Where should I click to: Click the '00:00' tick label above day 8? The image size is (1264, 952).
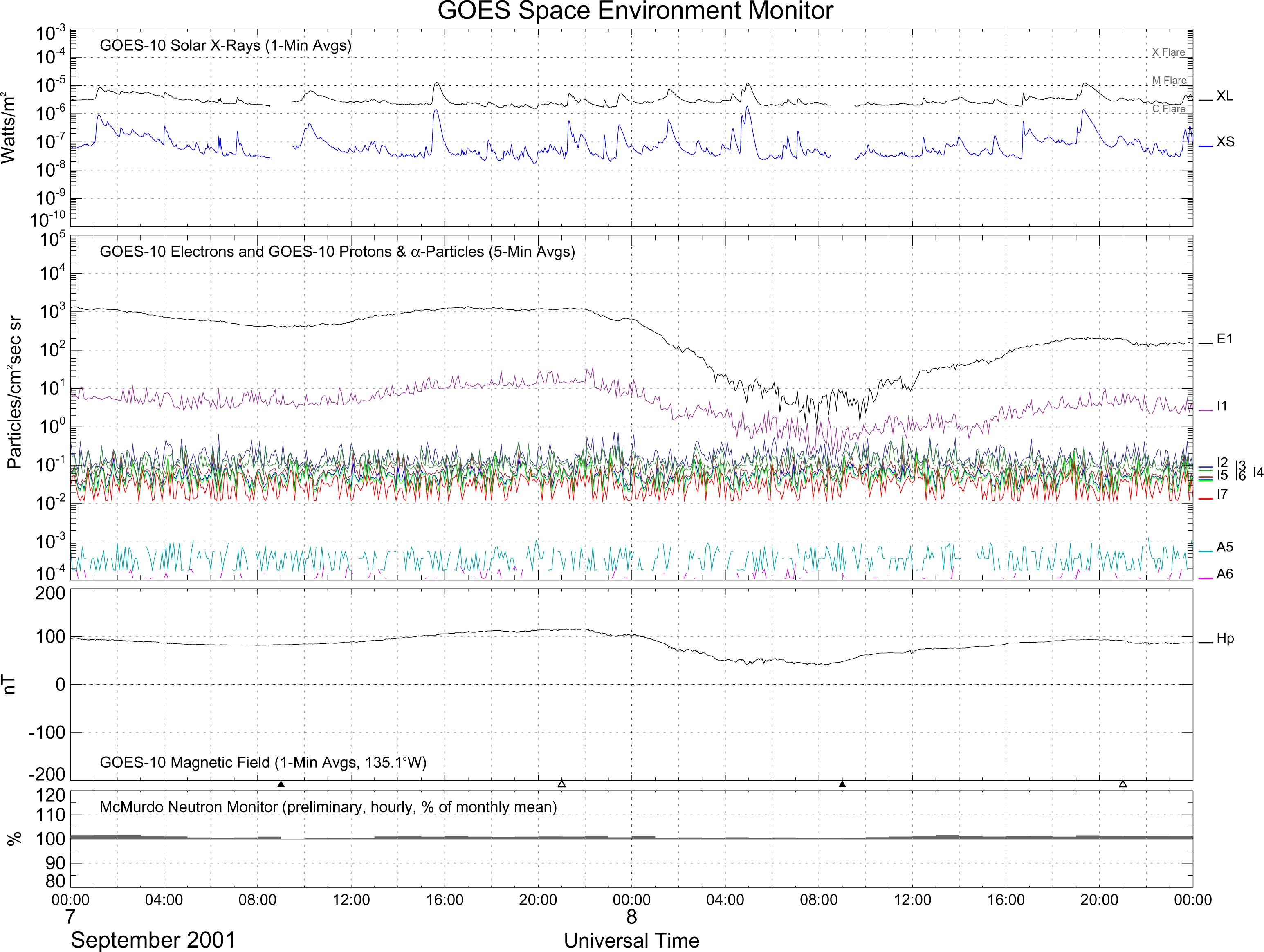[x=631, y=900]
